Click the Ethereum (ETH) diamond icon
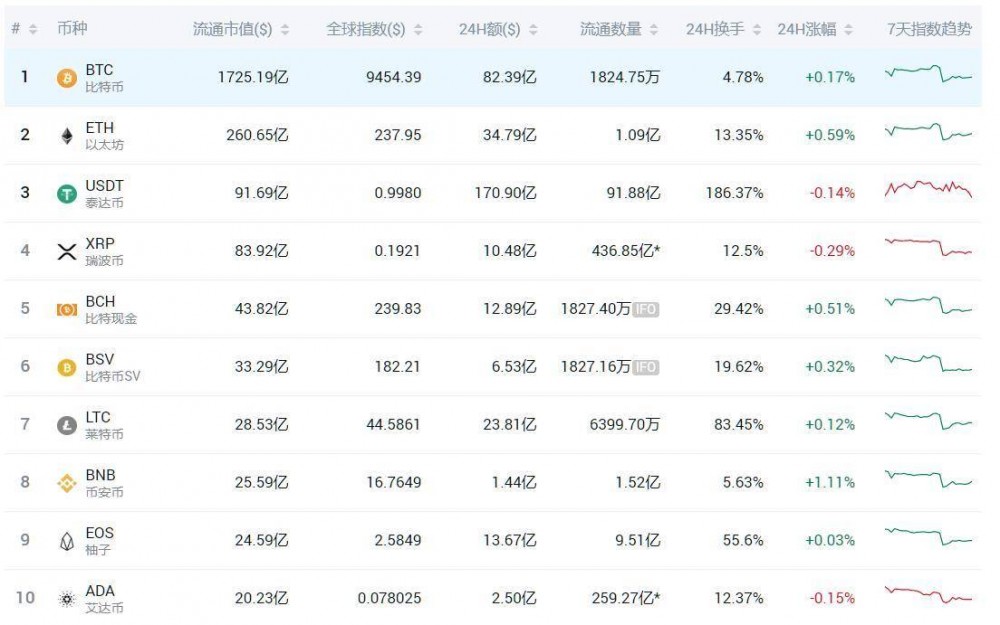 [x=67, y=136]
